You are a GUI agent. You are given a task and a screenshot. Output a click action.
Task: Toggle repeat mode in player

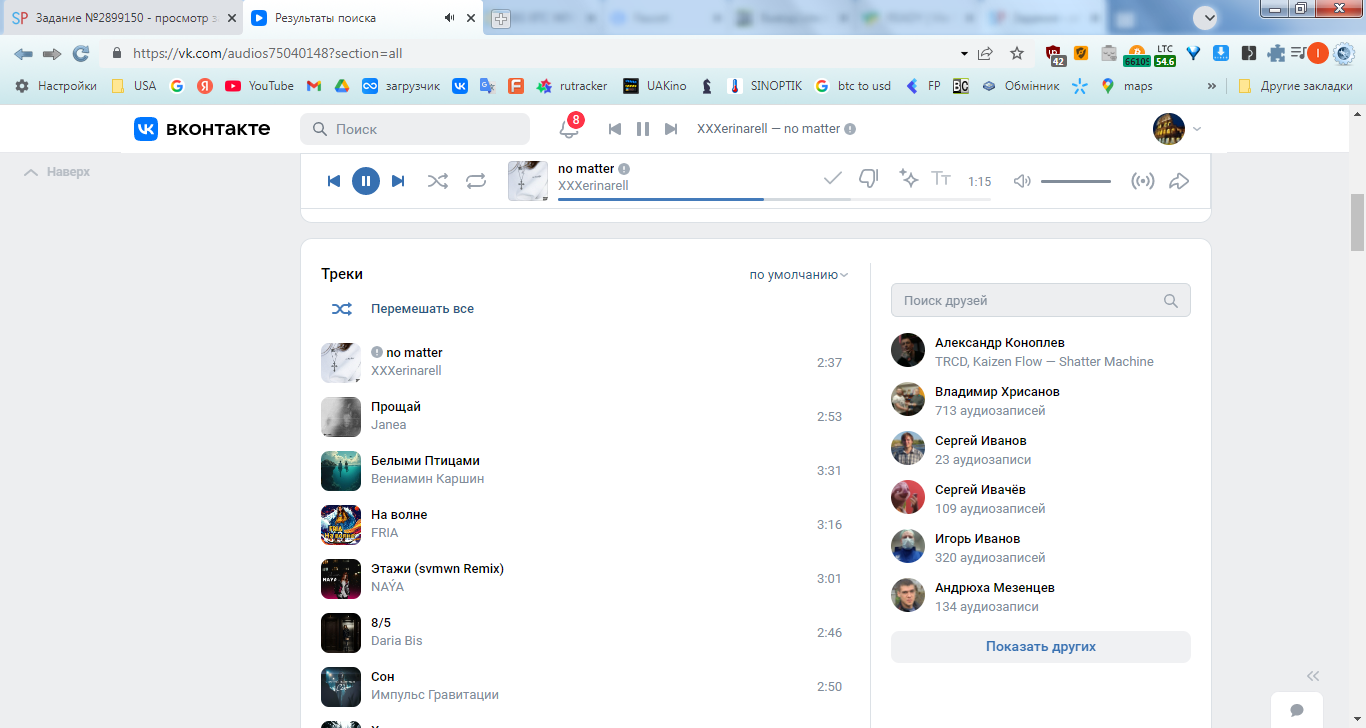pos(476,181)
